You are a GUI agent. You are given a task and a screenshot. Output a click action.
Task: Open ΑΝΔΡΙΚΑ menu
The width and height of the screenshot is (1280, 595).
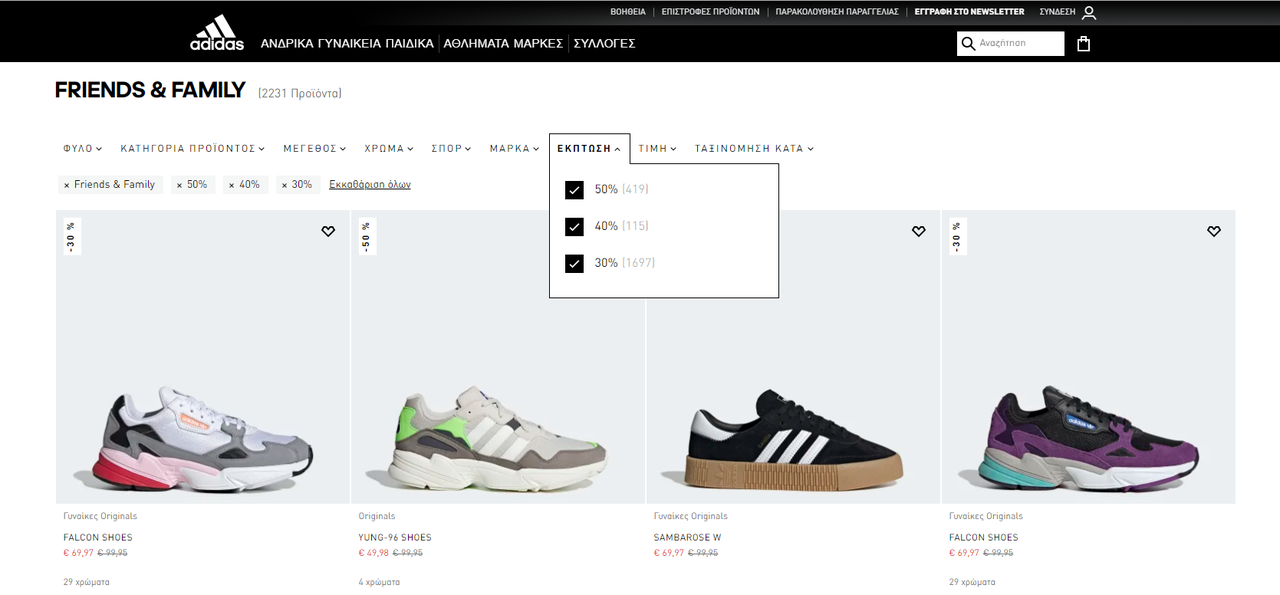point(287,44)
